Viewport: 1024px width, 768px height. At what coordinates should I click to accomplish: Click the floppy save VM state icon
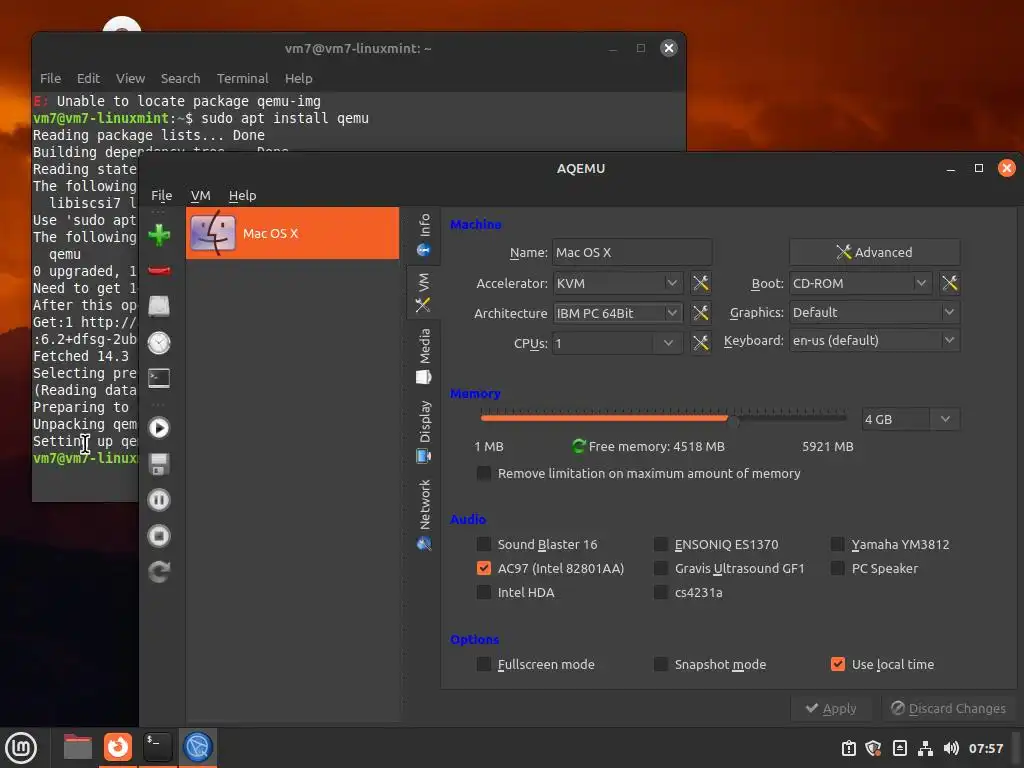(159, 464)
